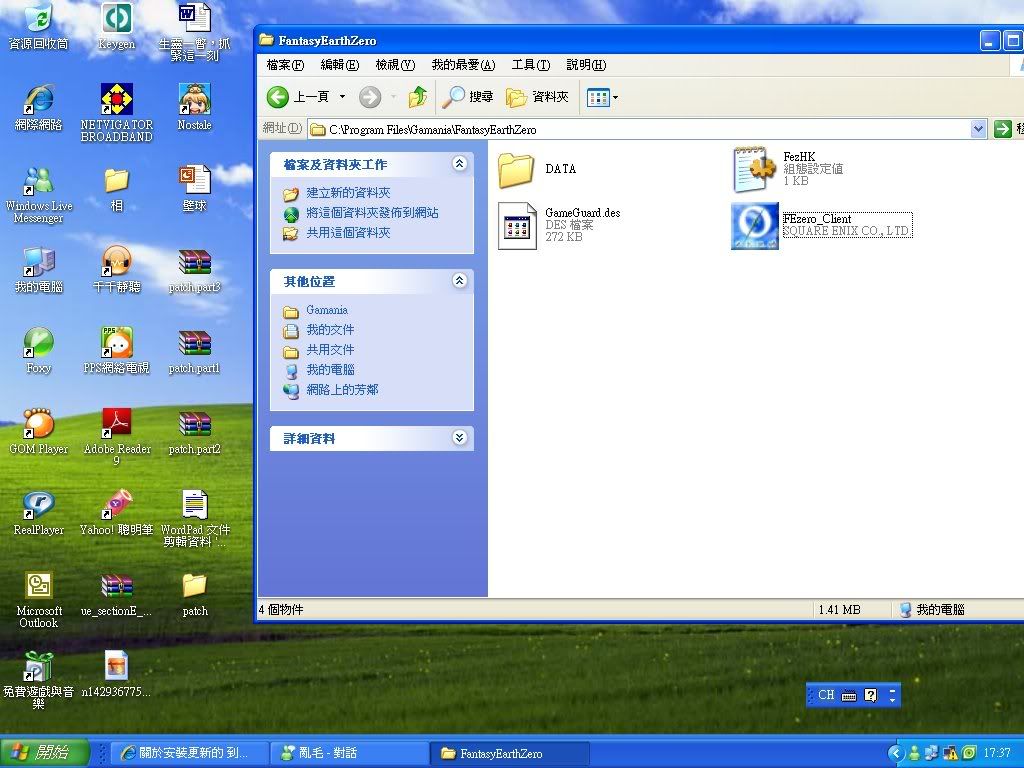Select the Microsoft Outlook desktop icon
The width and height of the screenshot is (1024, 768).
39,599
